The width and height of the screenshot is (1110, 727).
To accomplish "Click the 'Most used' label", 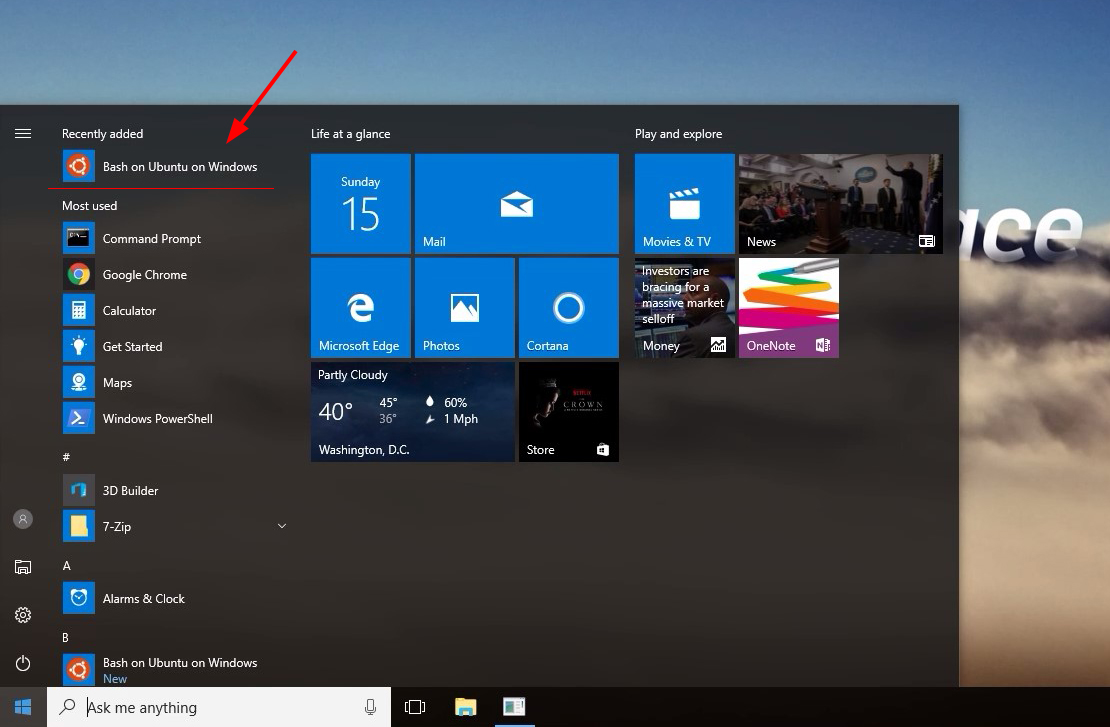I will point(89,206).
